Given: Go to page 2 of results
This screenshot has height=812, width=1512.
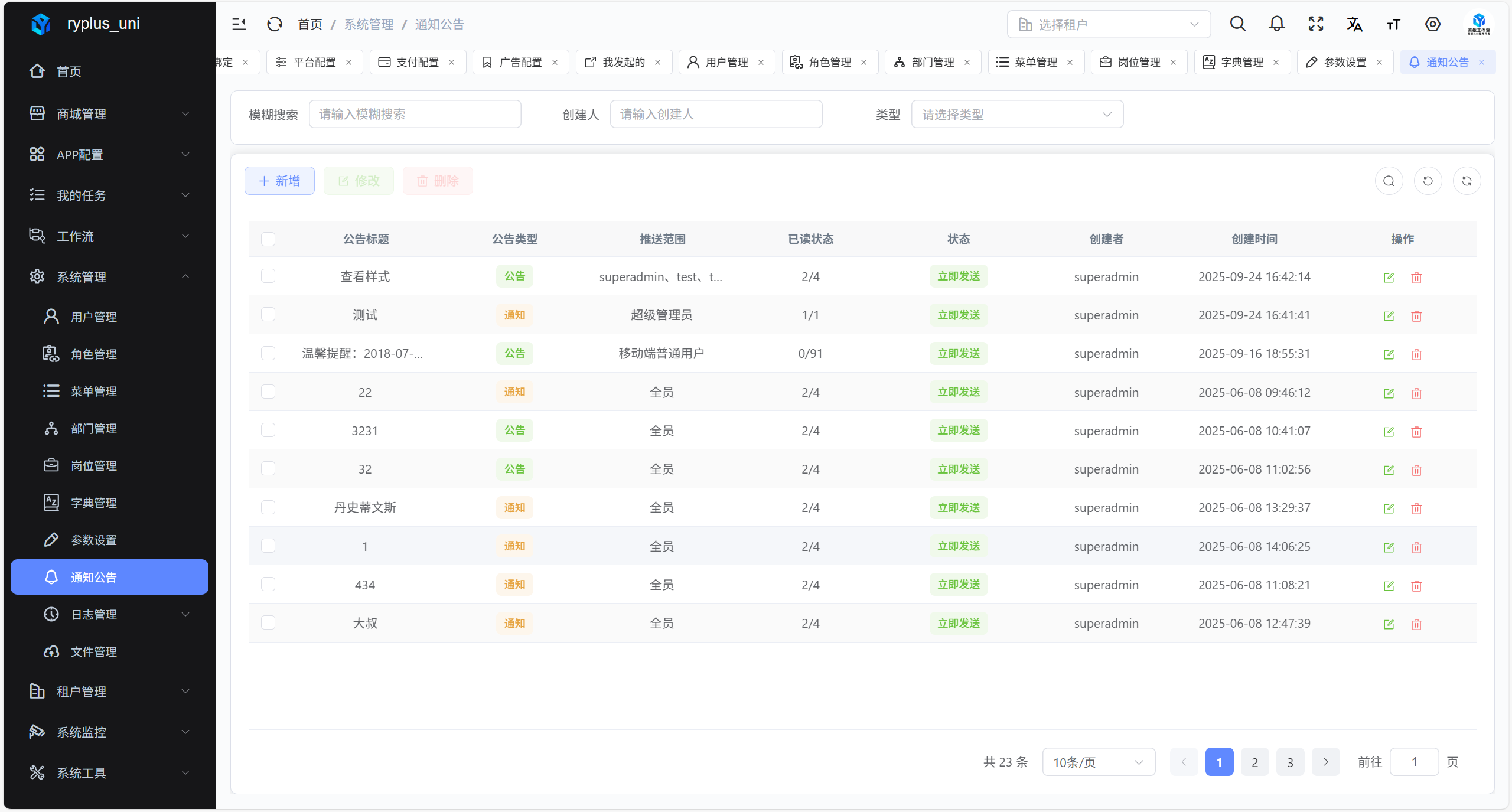Looking at the screenshot, I should [x=1254, y=762].
